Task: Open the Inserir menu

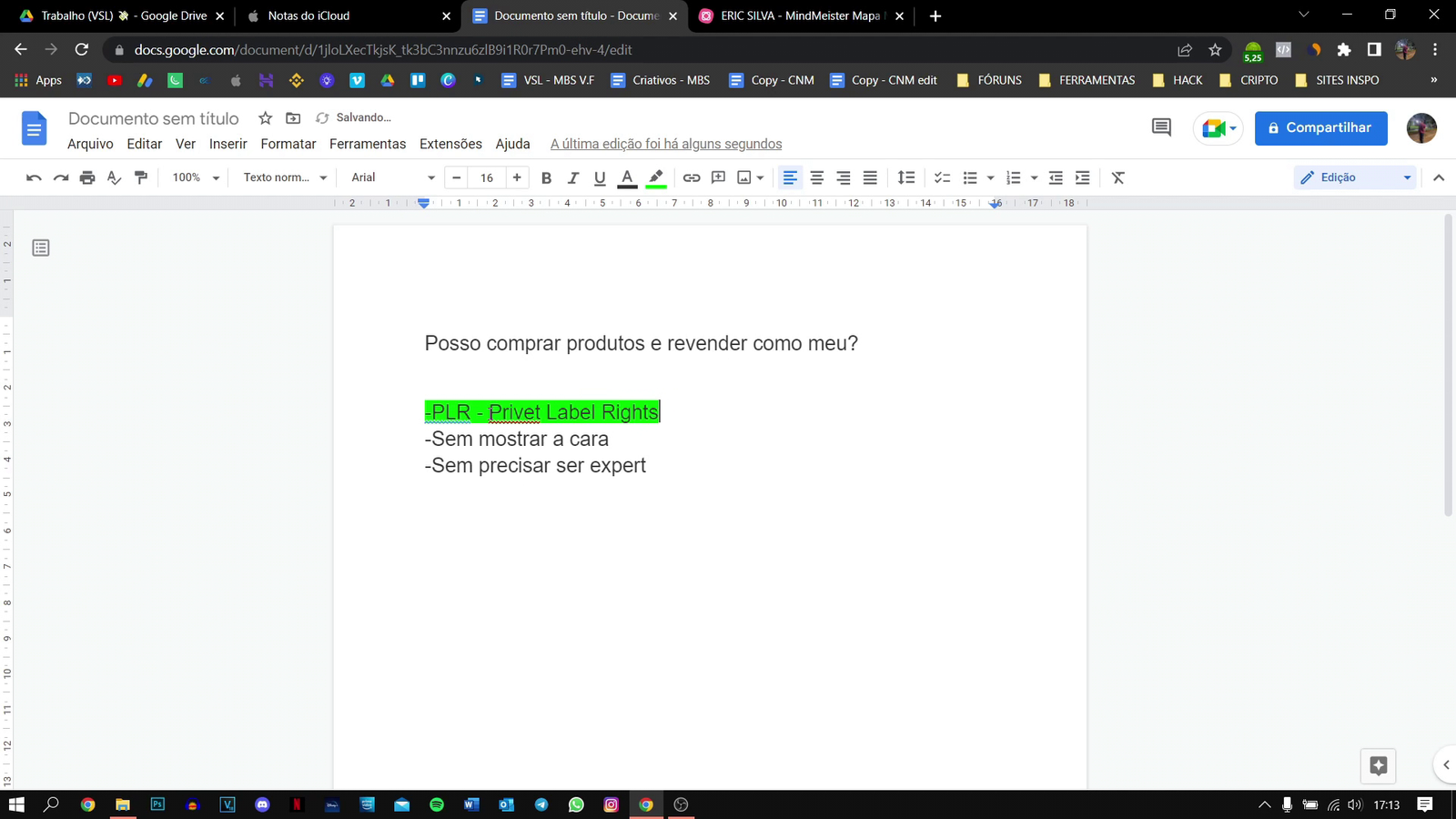Action: click(227, 144)
